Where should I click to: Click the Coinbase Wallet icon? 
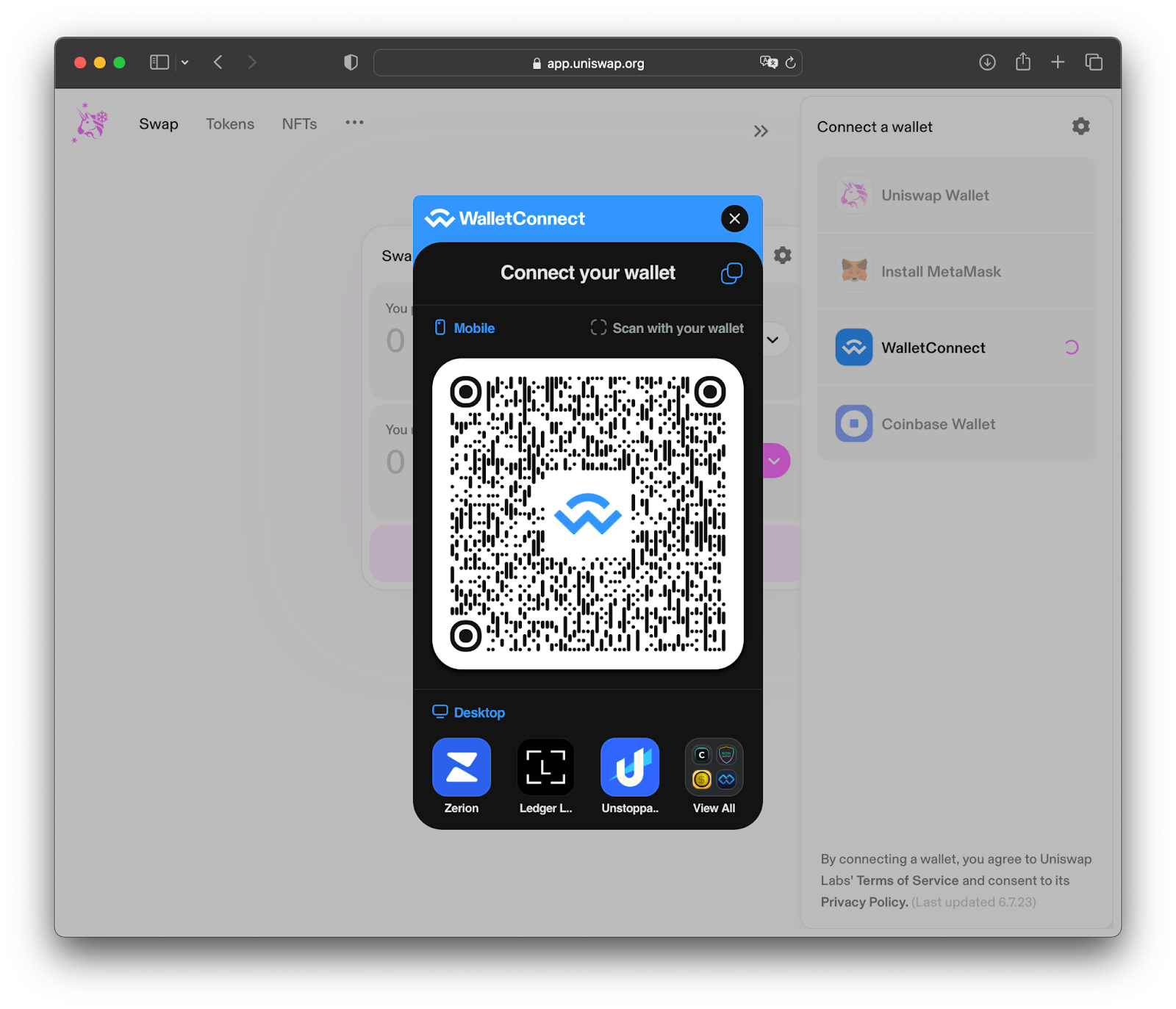tap(854, 423)
